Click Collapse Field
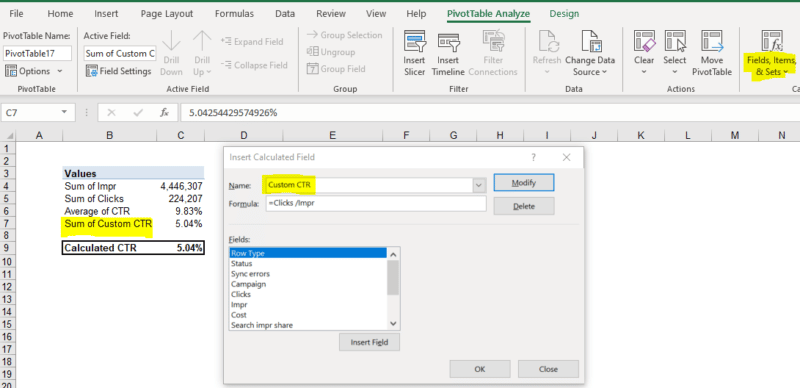 coord(255,65)
